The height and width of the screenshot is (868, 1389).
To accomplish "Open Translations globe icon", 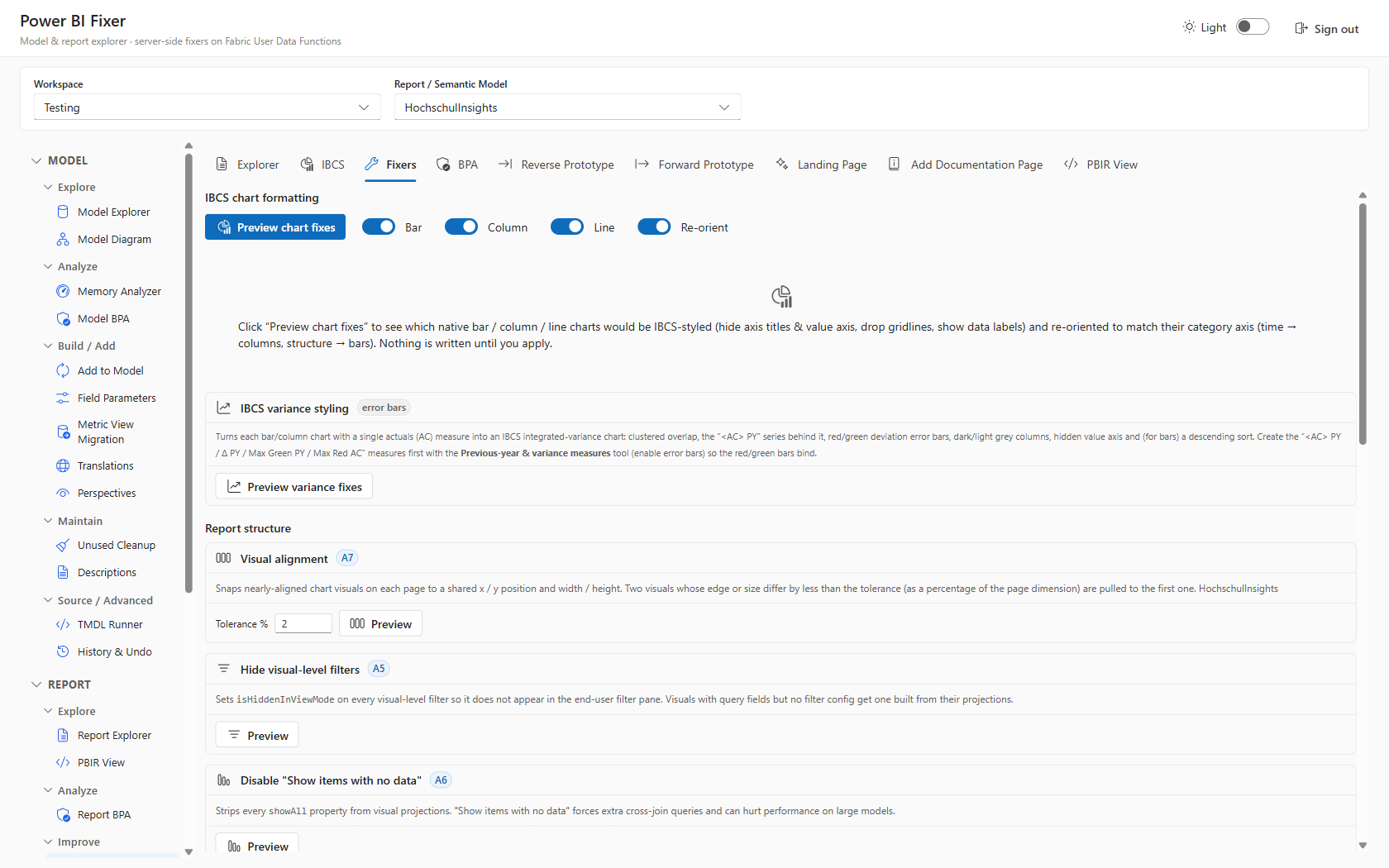I will coord(63,465).
